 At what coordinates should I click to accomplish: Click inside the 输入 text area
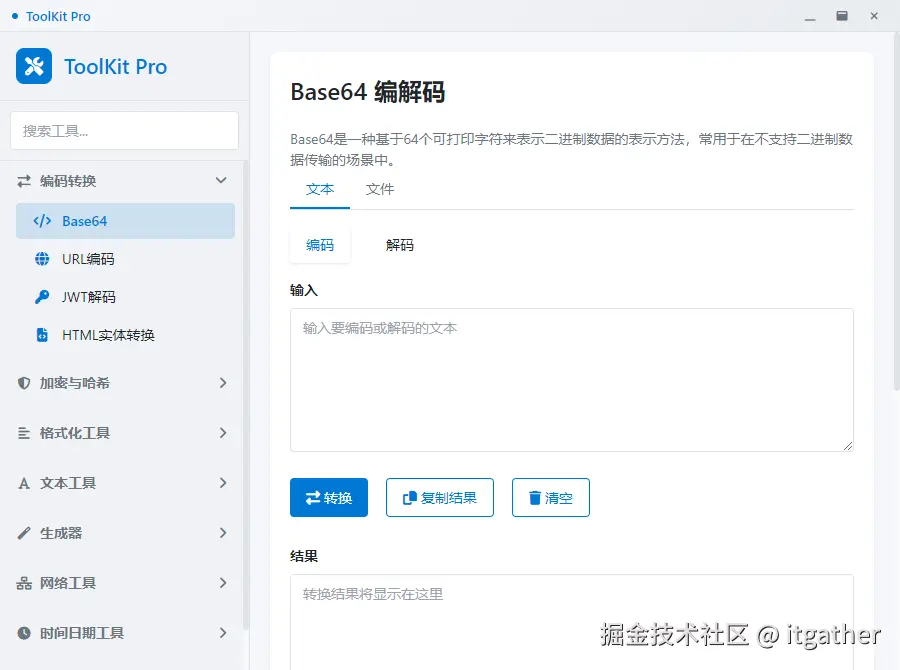pos(572,380)
